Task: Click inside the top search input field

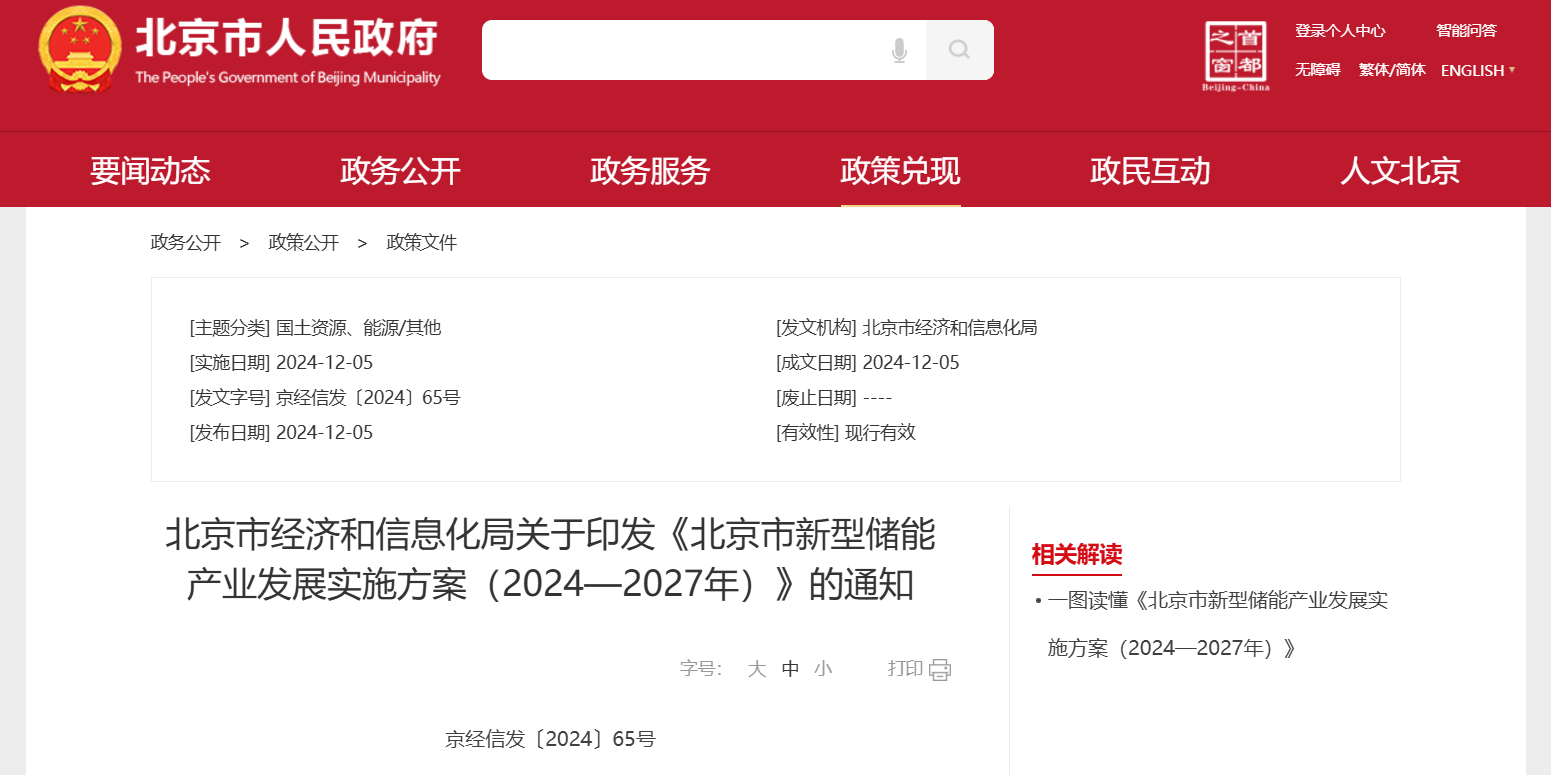Action: pos(680,50)
